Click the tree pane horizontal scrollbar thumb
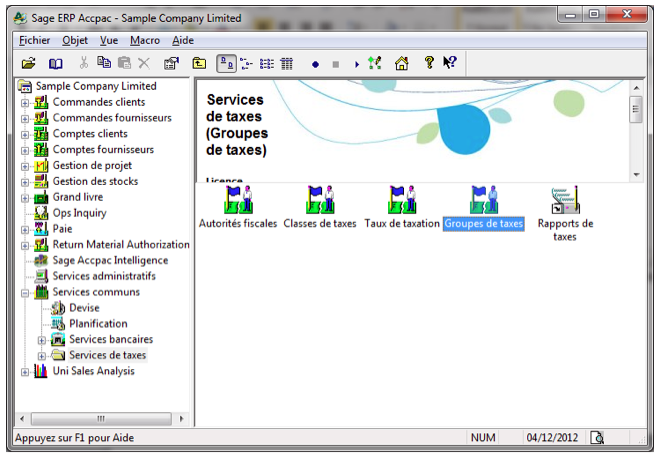 pyautogui.click(x=101, y=419)
